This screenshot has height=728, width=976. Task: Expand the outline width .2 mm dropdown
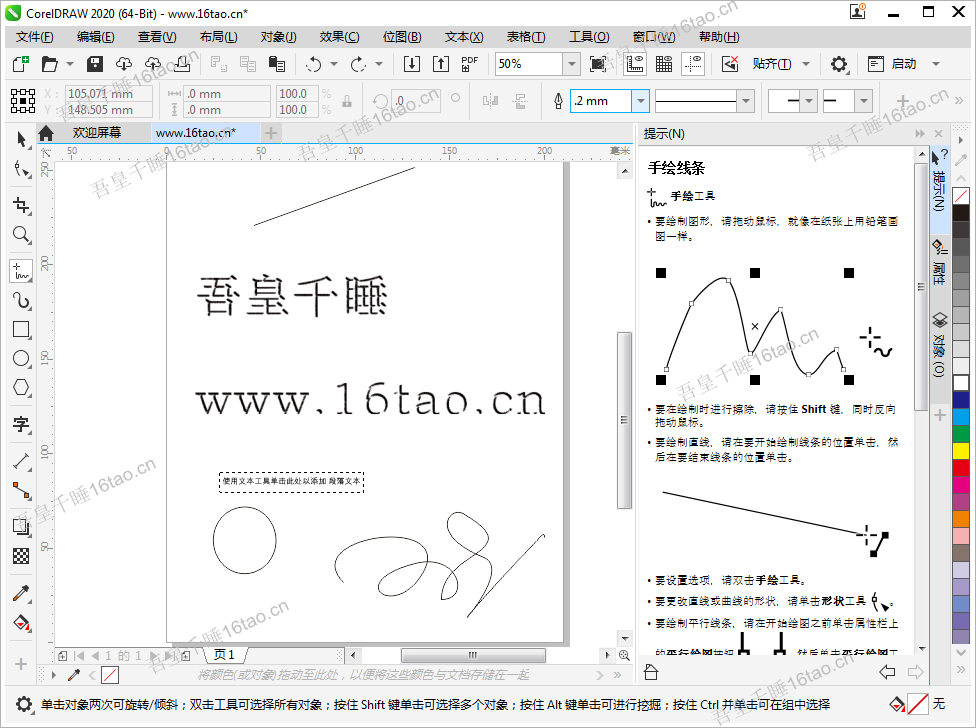(x=640, y=101)
